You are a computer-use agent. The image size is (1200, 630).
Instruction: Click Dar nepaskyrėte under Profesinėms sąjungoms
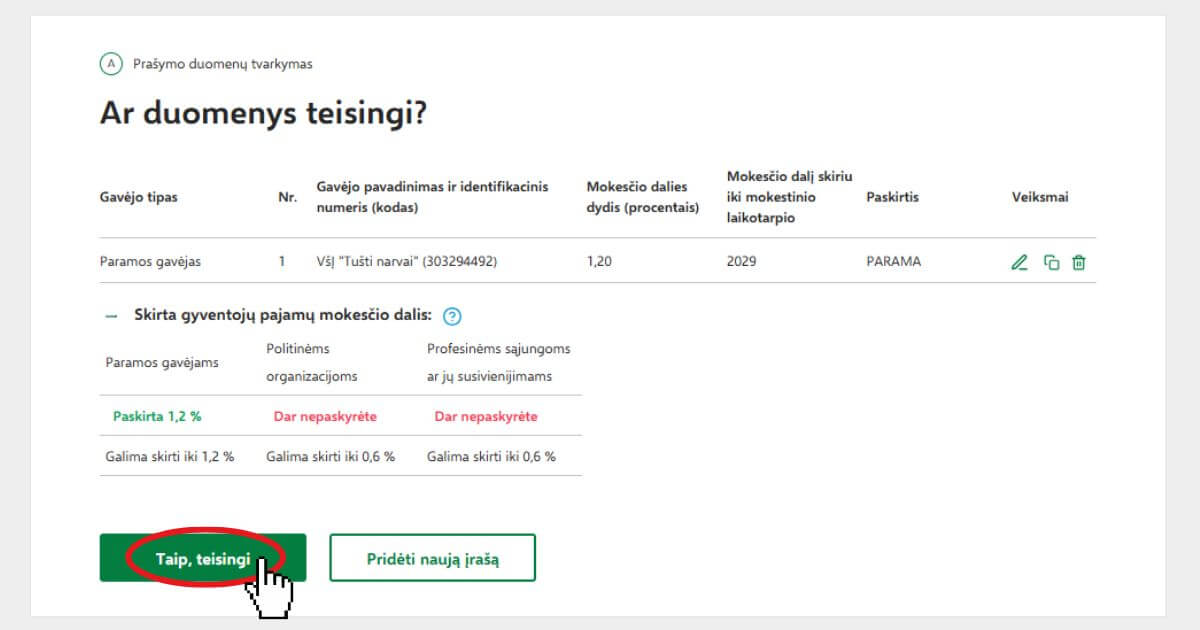(486, 416)
